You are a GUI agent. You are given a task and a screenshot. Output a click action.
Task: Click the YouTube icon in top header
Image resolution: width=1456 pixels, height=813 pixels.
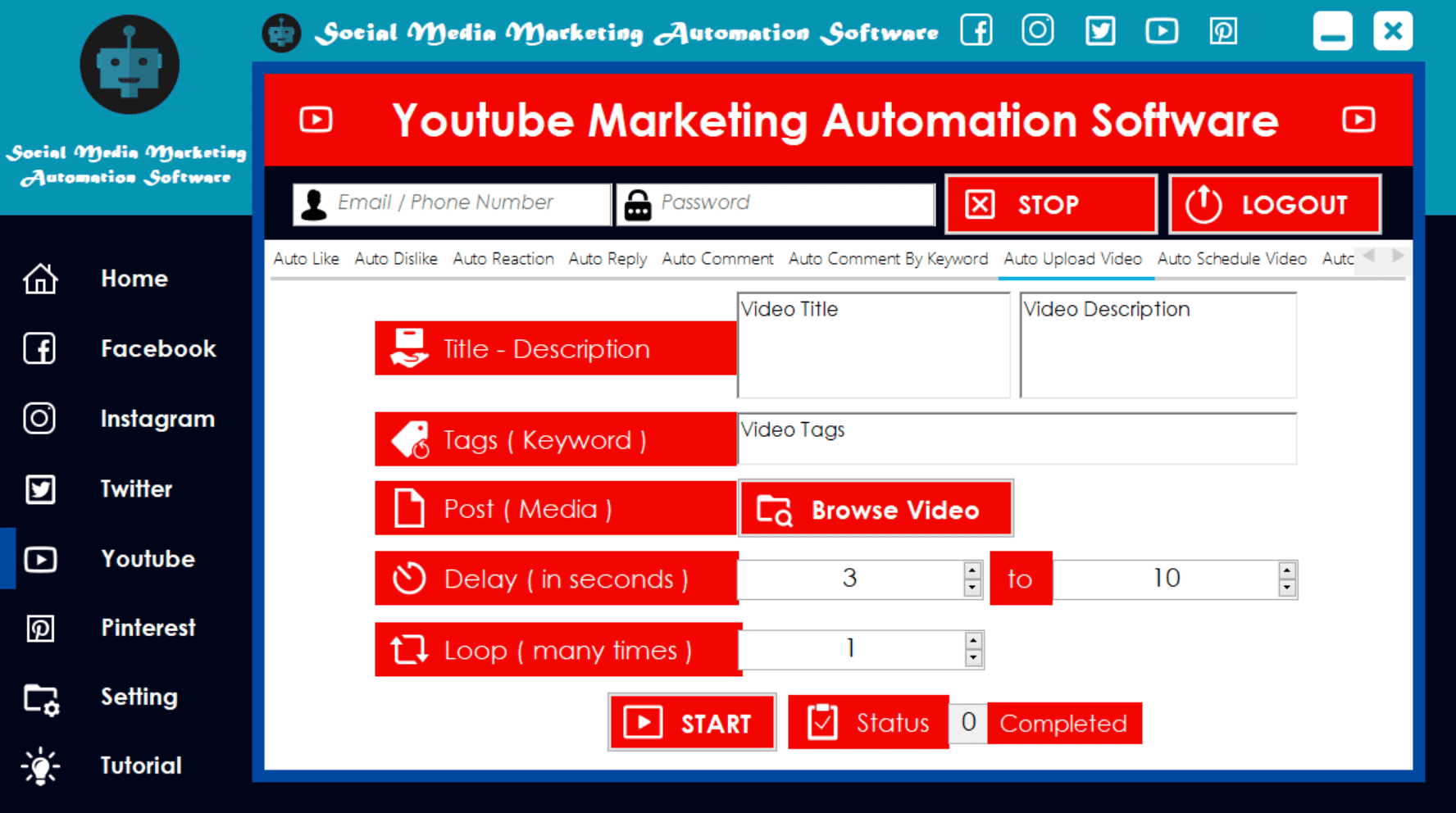point(1162,31)
